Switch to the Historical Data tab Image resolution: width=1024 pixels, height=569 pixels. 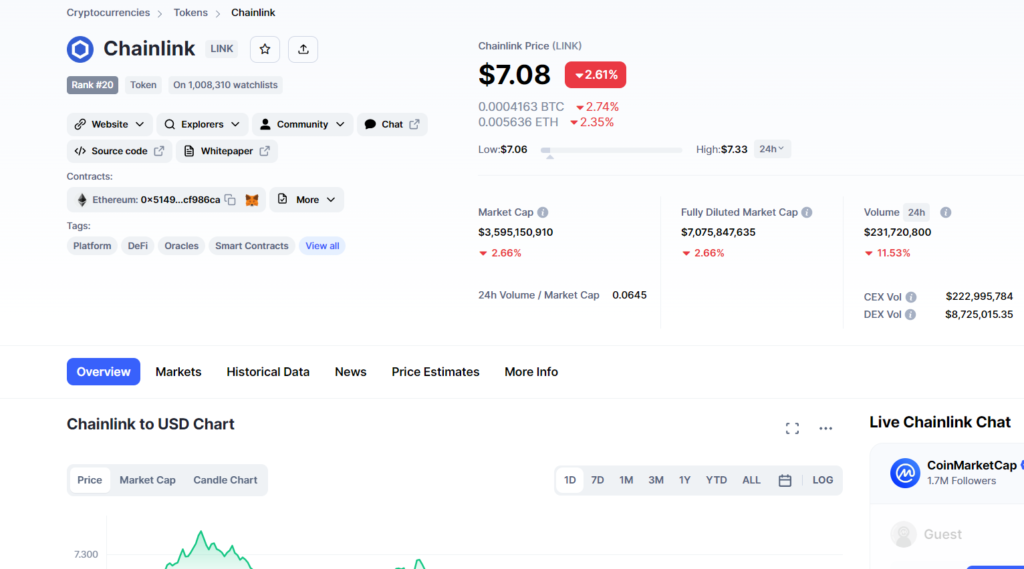point(268,372)
